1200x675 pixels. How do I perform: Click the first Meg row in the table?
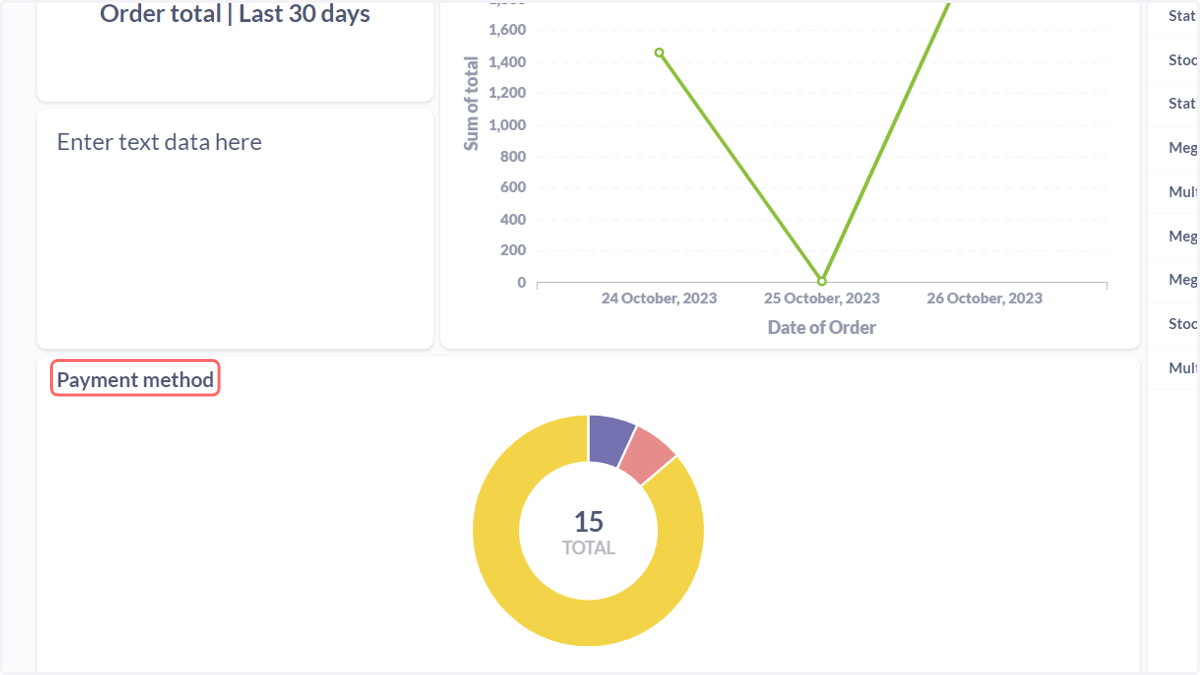coord(1174,148)
